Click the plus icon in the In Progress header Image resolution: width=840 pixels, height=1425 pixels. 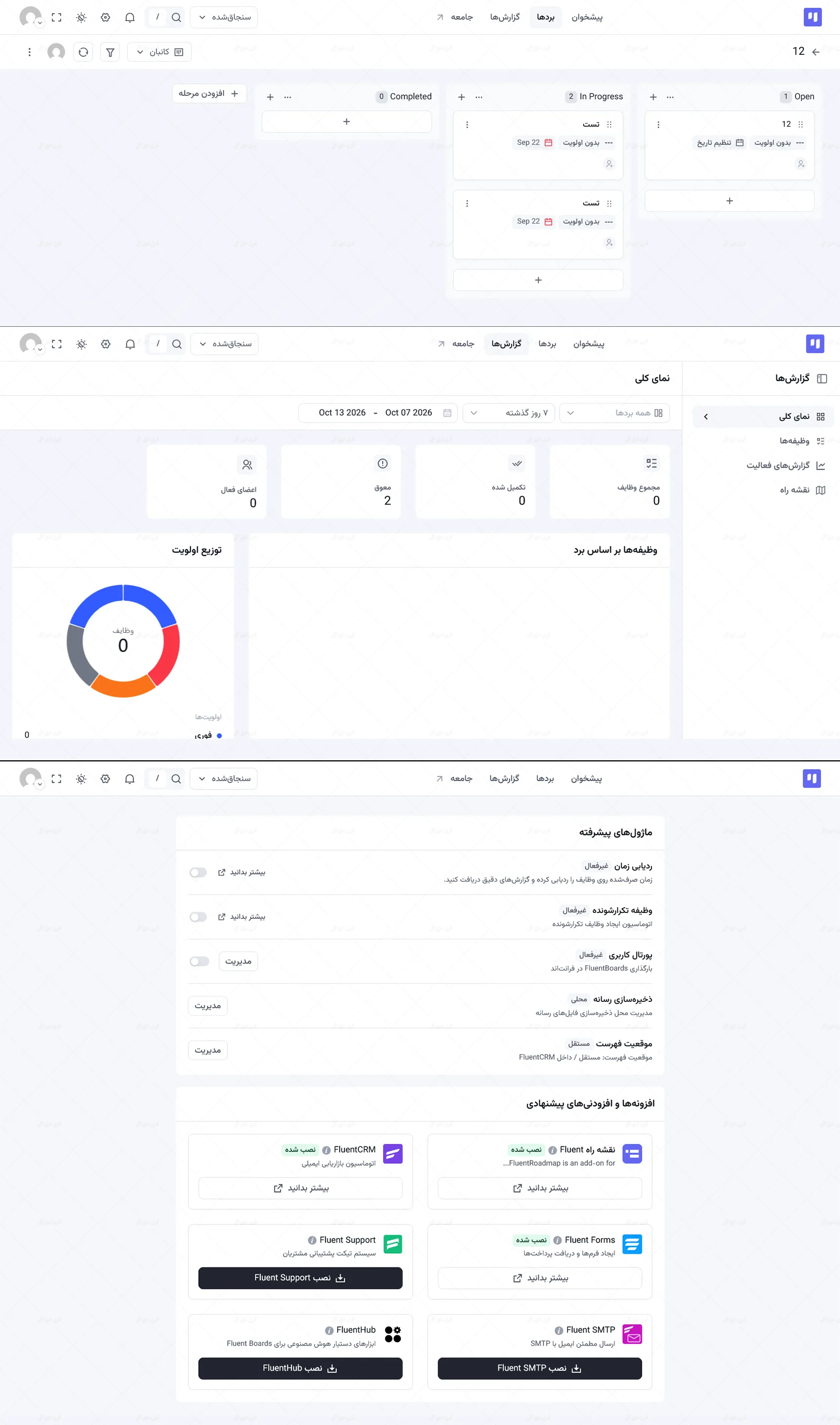(461, 97)
